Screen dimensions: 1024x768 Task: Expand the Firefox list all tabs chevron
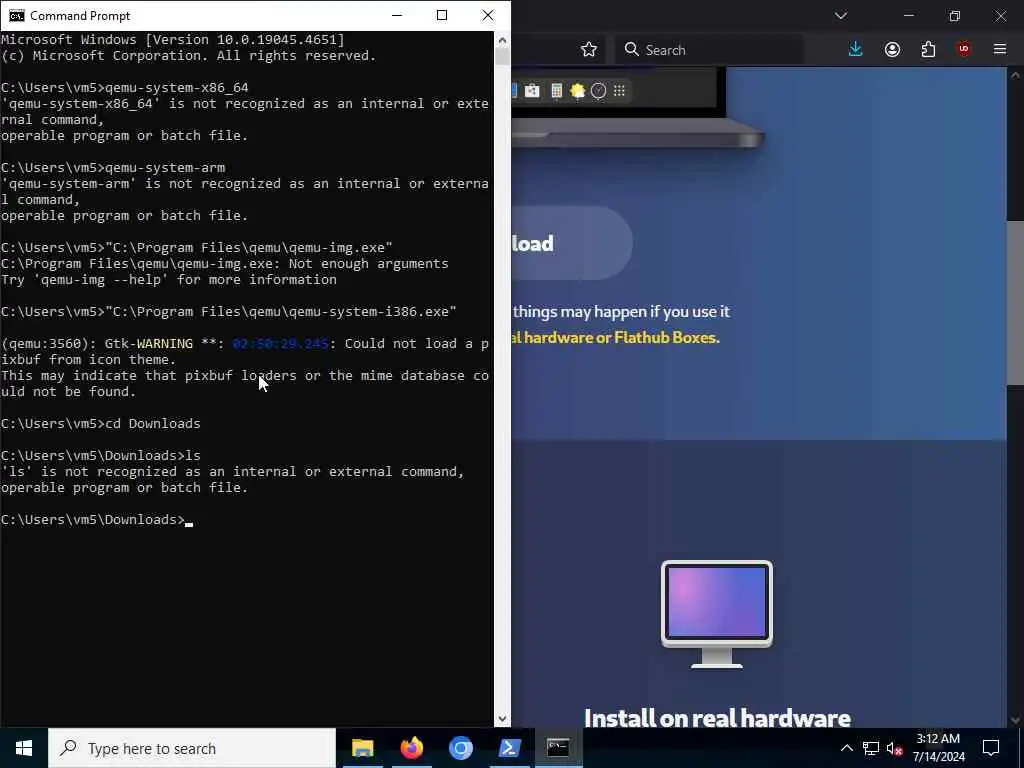tap(840, 16)
